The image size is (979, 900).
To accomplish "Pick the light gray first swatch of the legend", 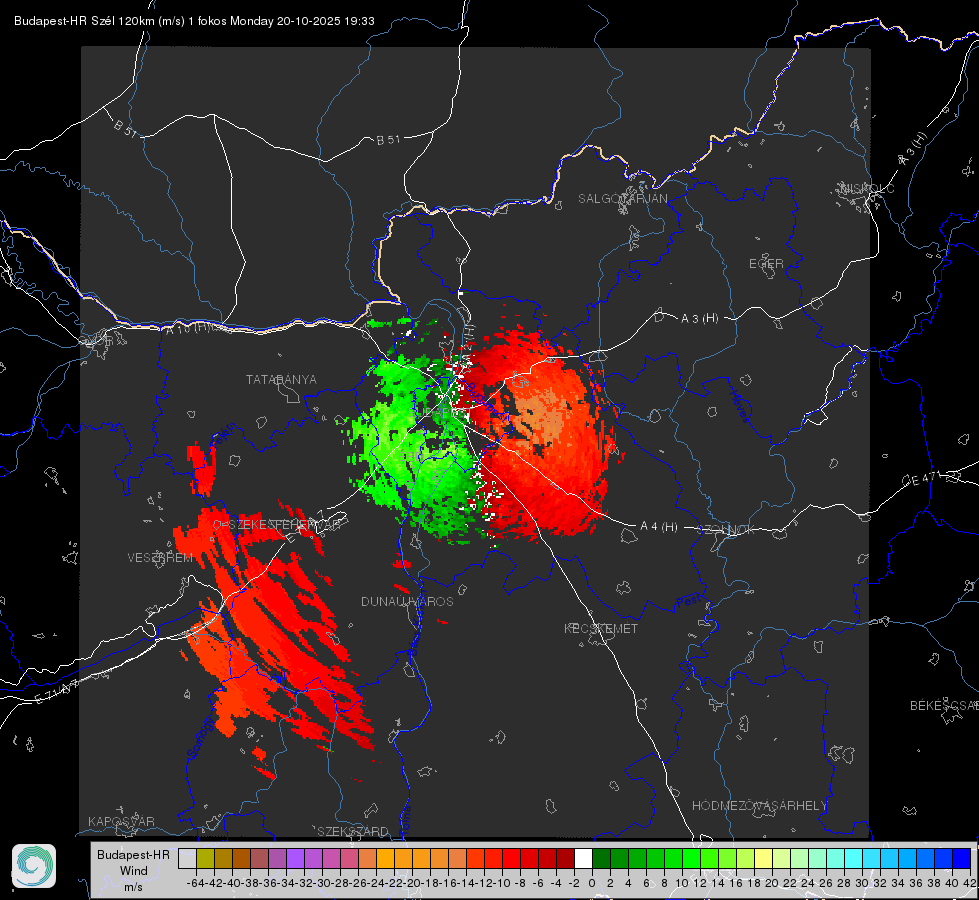I will point(187,858).
